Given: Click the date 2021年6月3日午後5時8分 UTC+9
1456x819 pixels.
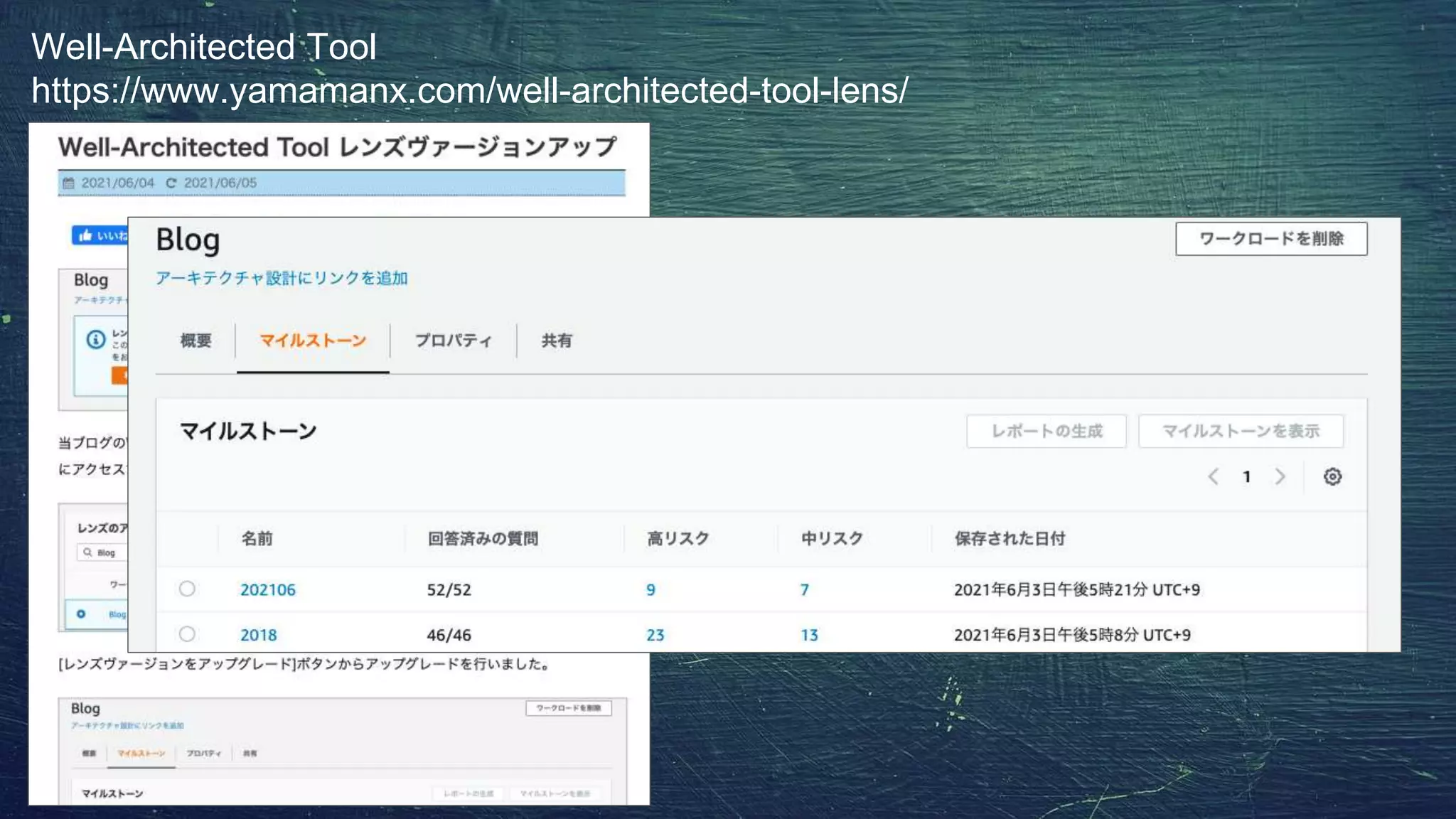Looking at the screenshot, I should (x=1072, y=635).
